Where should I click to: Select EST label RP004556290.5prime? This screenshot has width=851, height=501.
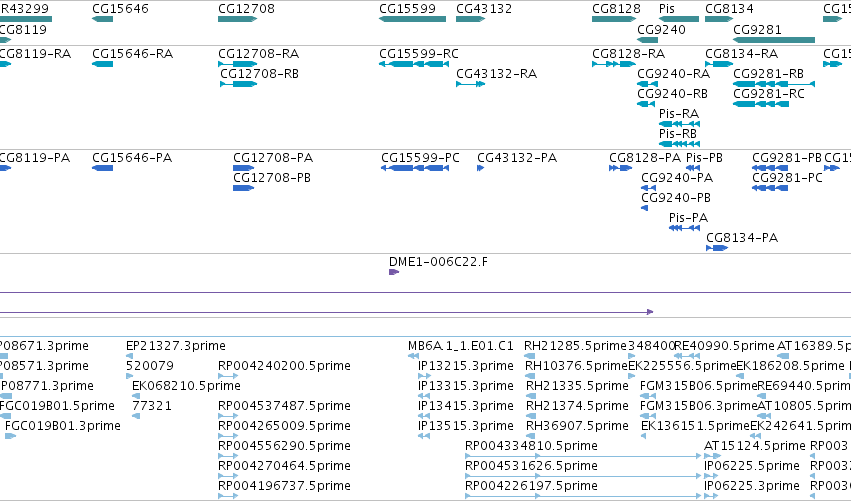[x=284, y=446]
